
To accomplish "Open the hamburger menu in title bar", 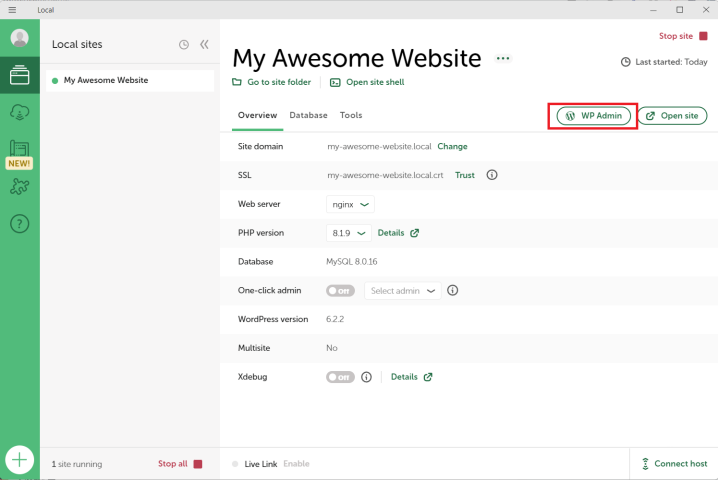I will (x=12, y=10).
